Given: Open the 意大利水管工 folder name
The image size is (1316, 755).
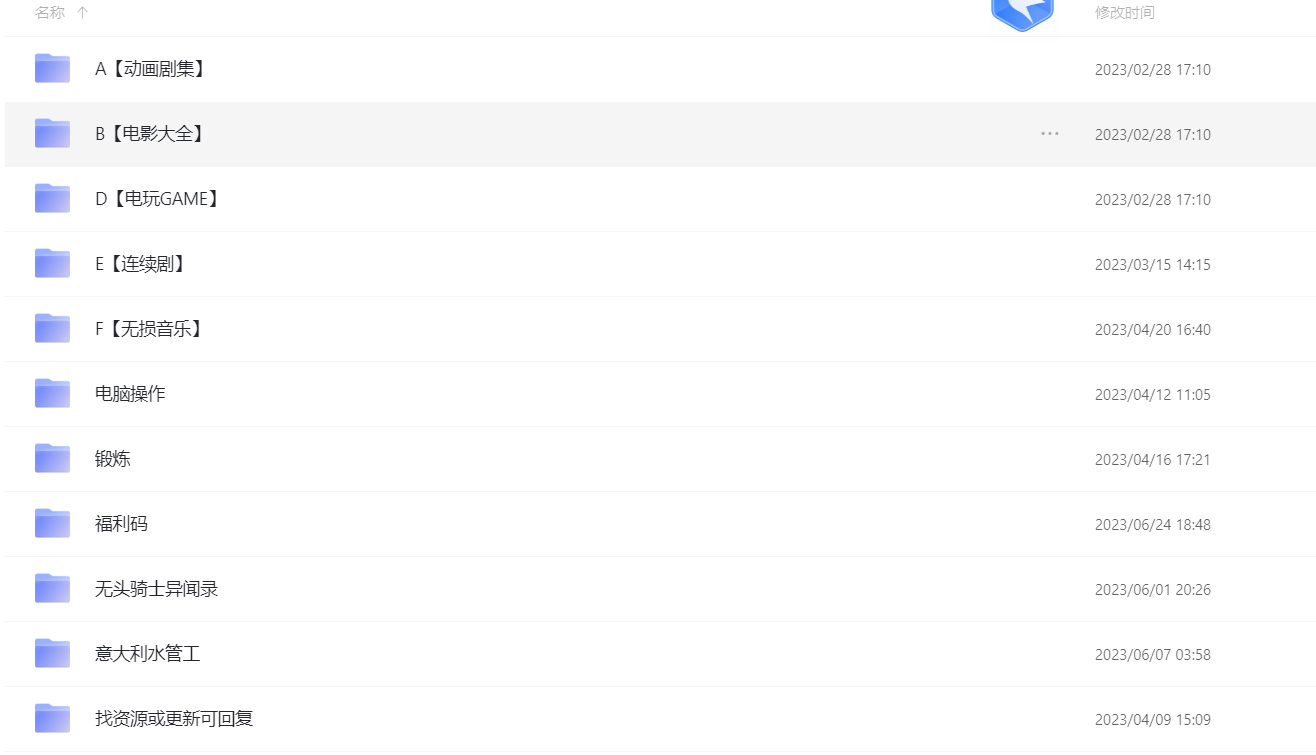Looking at the screenshot, I should pyautogui.click(x=147, y=654).
